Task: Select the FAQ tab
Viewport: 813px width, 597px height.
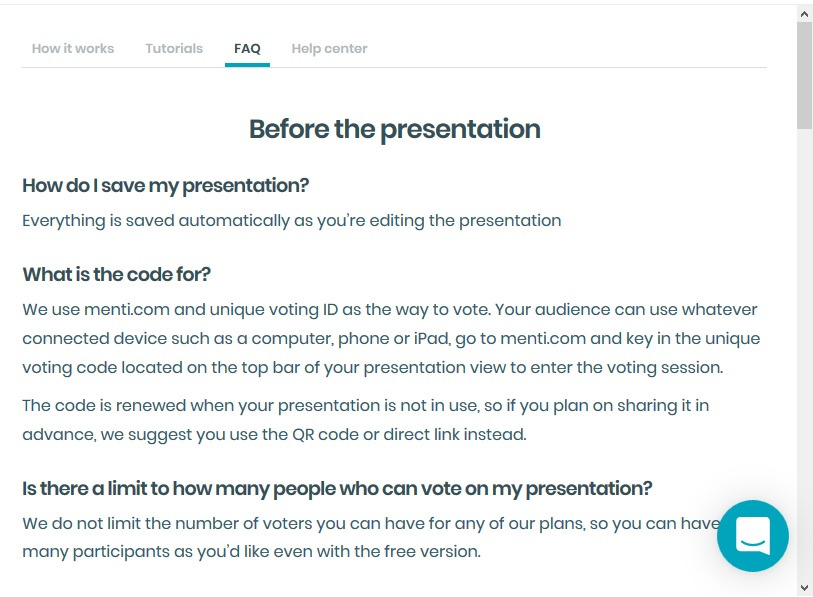Action: pyautogui.click(x=247, y=48)
